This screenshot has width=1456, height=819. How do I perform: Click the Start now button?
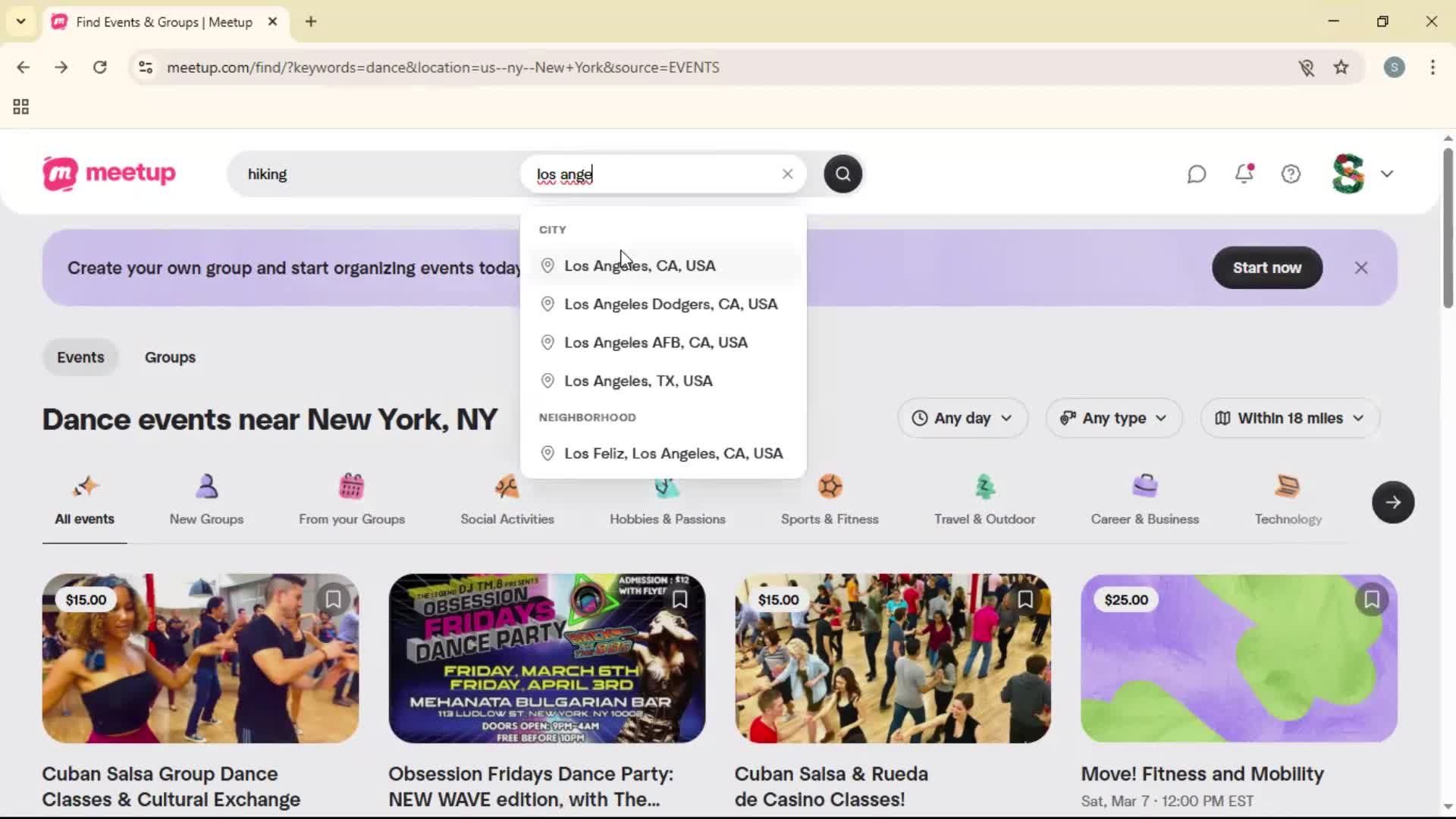coord(1266,267)
